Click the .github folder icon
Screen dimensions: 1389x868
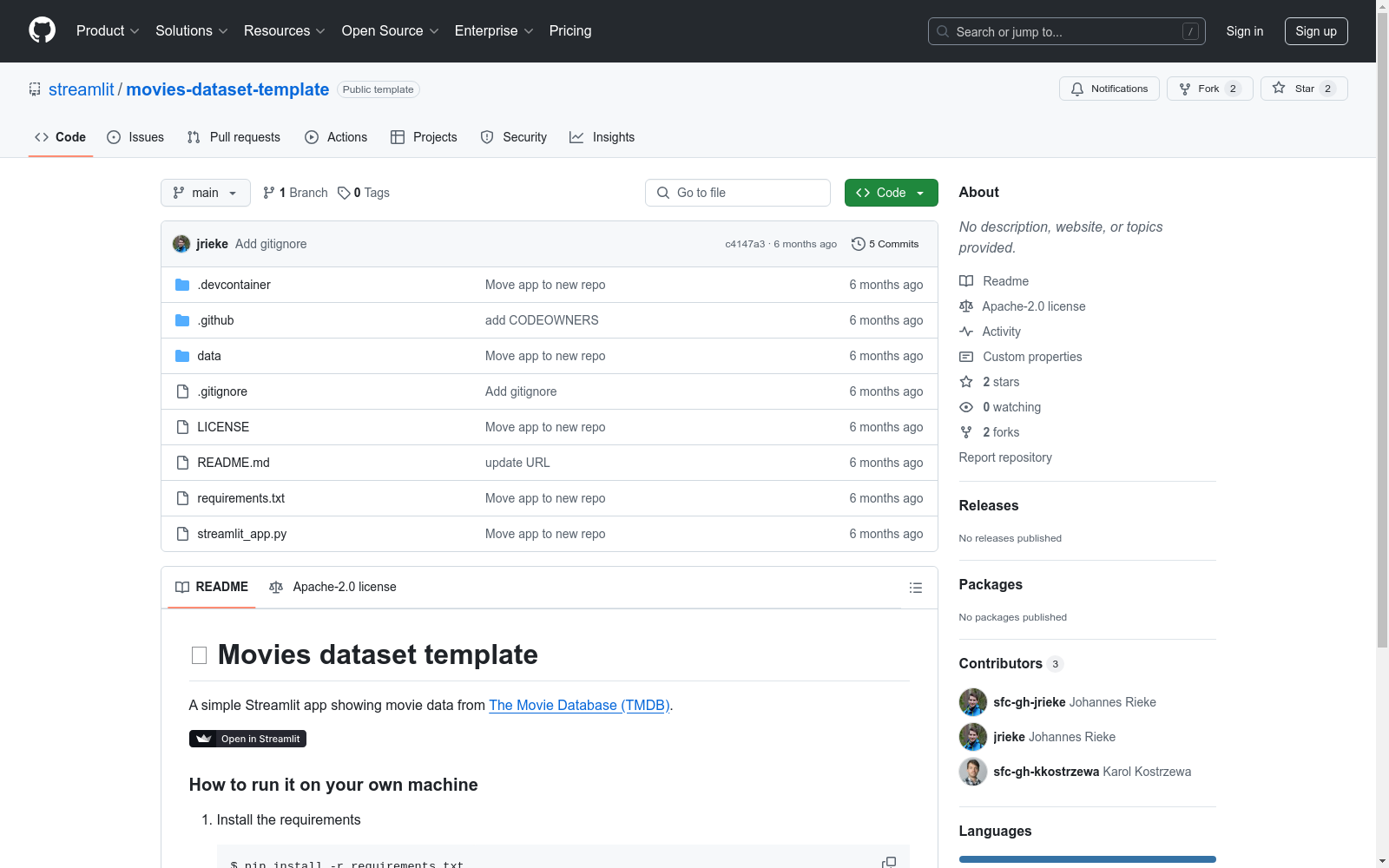point(182,320)
